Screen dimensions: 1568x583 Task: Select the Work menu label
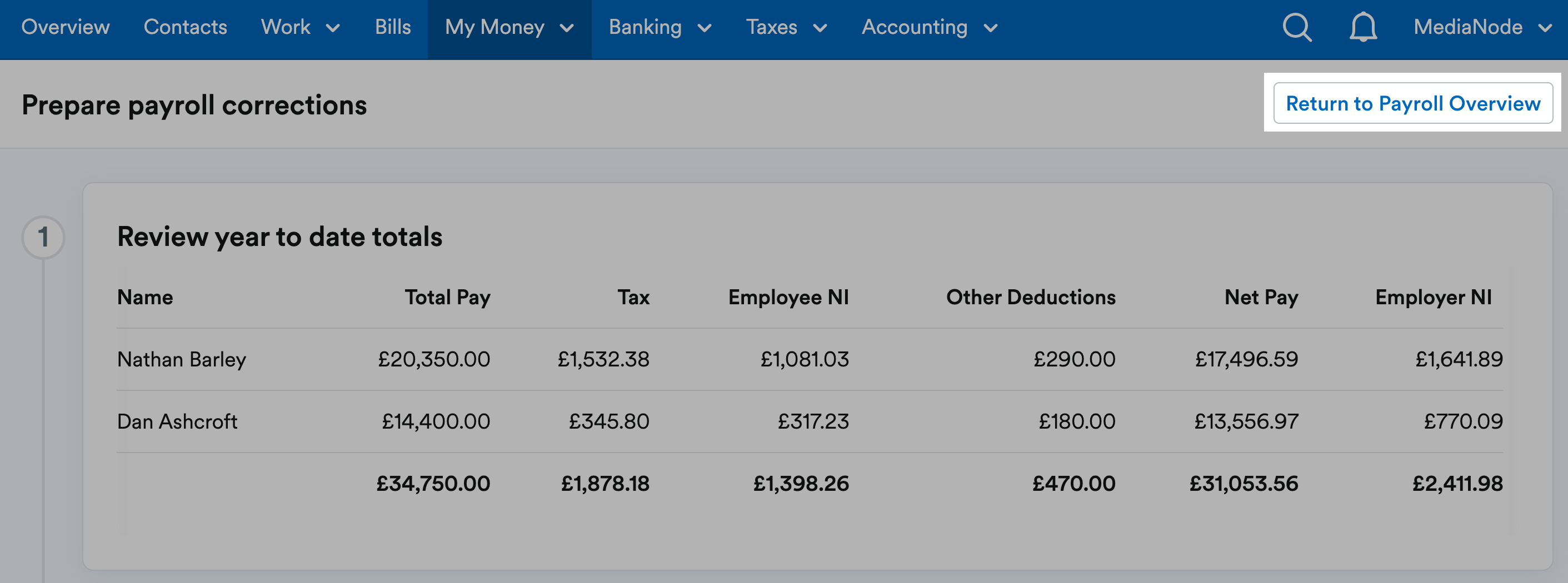[x=286, y=27]
